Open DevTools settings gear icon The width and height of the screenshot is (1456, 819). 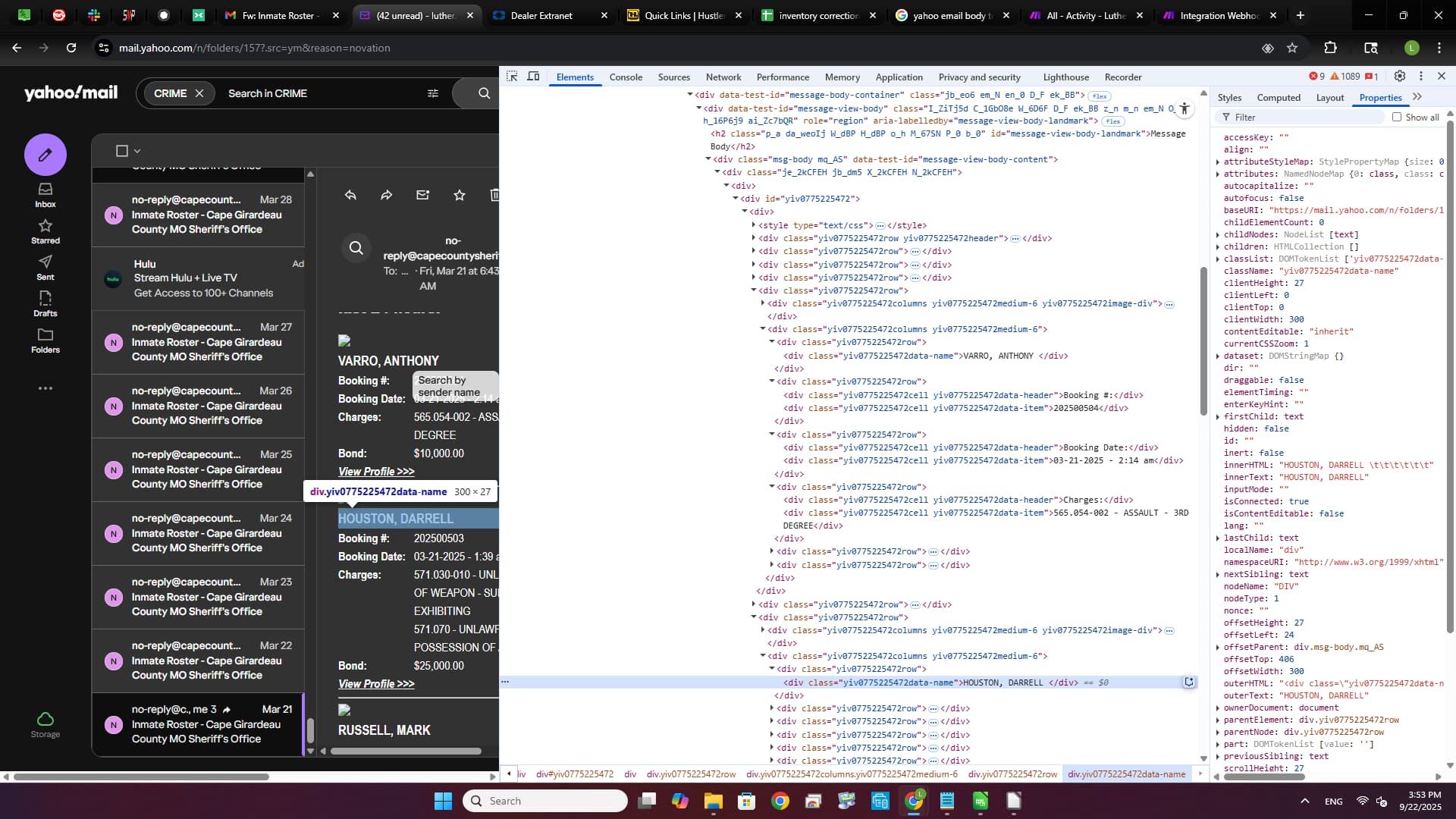point(1400,77)
